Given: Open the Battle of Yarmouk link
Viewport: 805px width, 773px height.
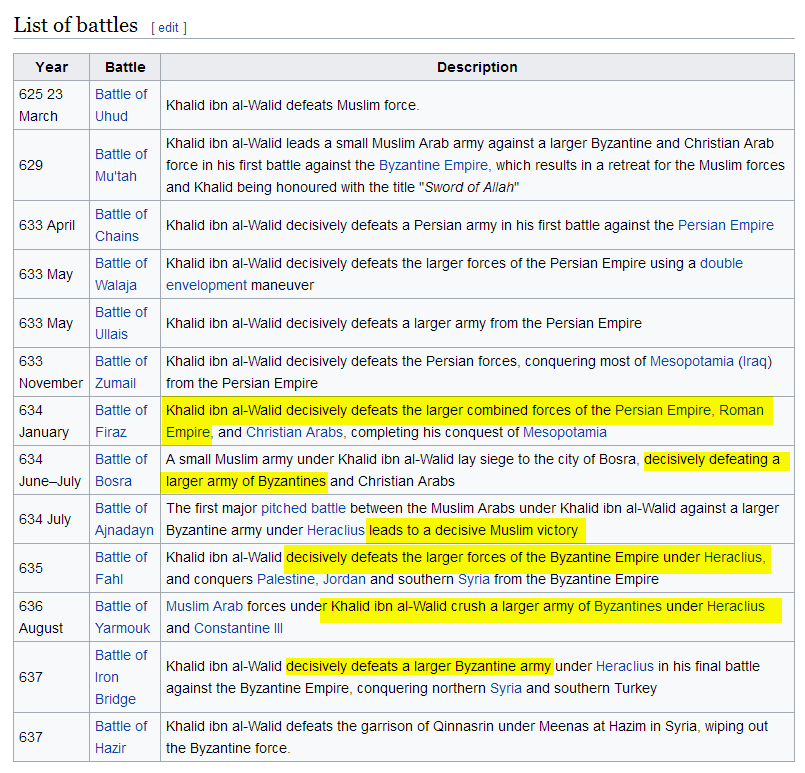Looking at the screenshot, I should click(x=123, y=617).
